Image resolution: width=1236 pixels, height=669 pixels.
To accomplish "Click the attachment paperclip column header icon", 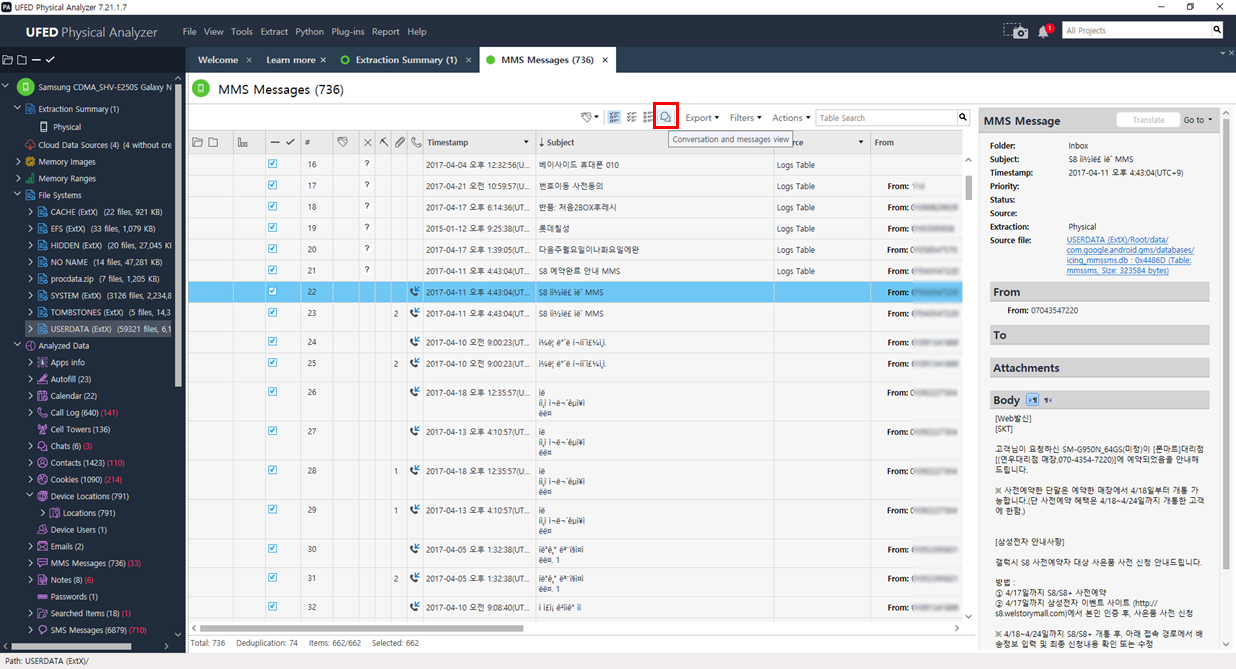I will click(x=399, y=142).
